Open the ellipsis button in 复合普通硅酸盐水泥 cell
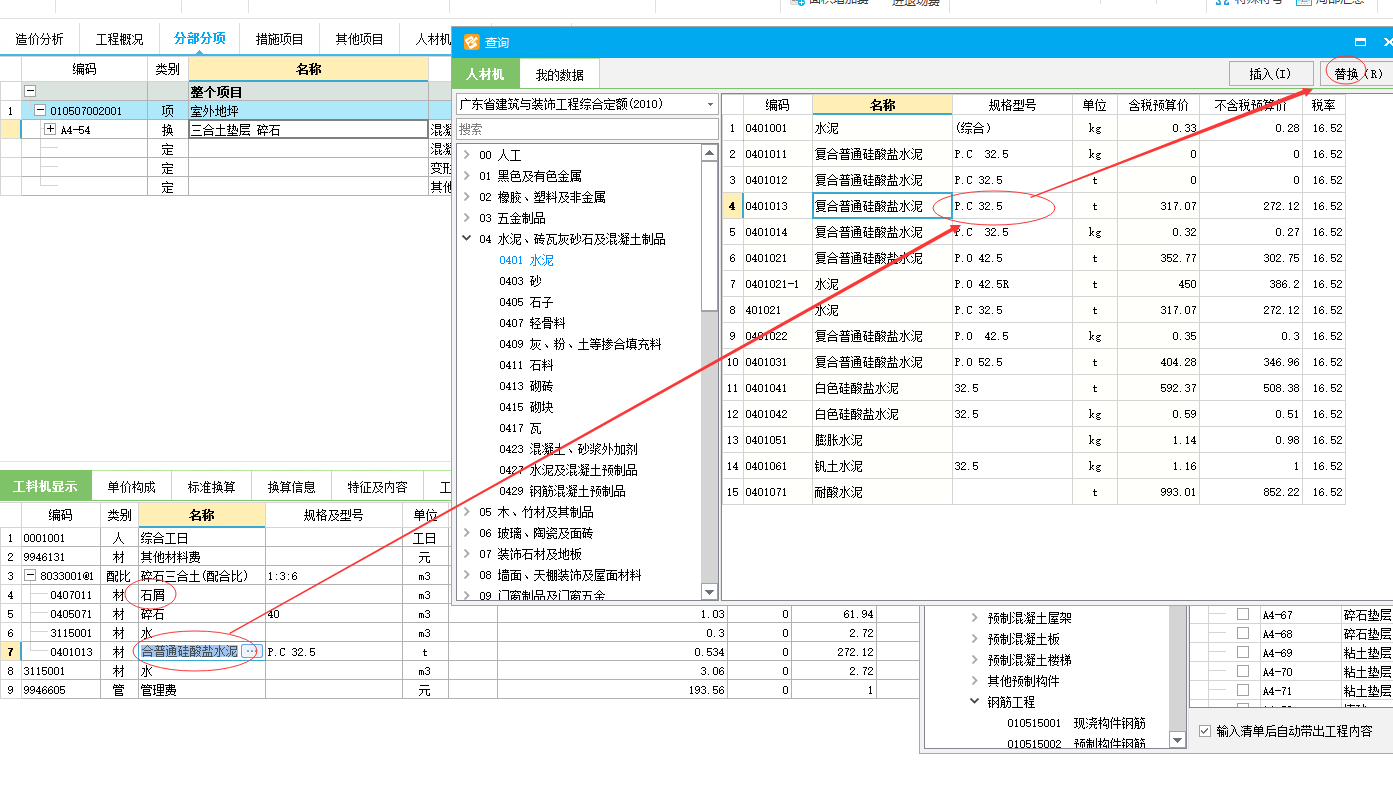The image size is (1393, 798). click(x=250, y=651)
